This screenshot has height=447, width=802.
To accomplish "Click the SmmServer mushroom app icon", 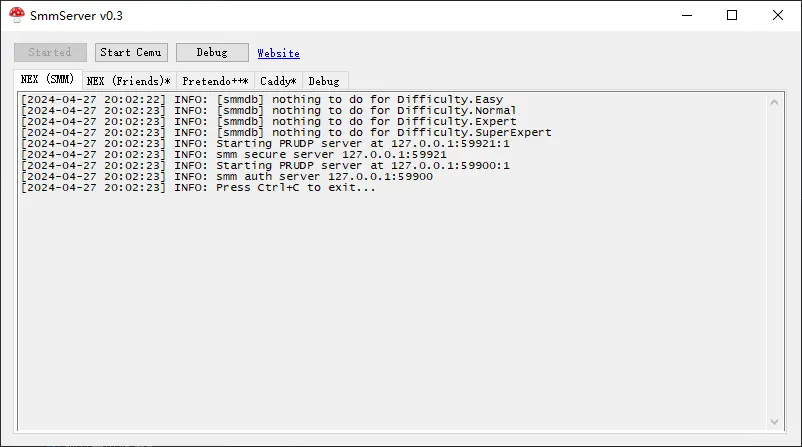I will click(x=16, y=15).
